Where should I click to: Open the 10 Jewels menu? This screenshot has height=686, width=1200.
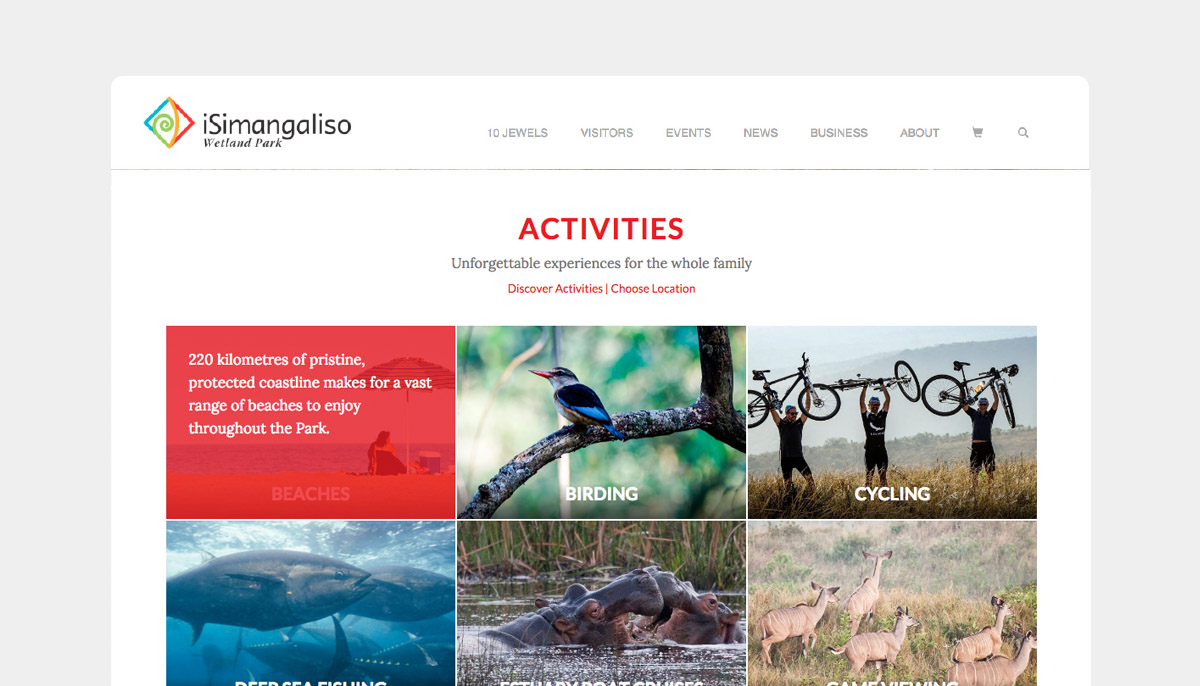coord(518,133)
